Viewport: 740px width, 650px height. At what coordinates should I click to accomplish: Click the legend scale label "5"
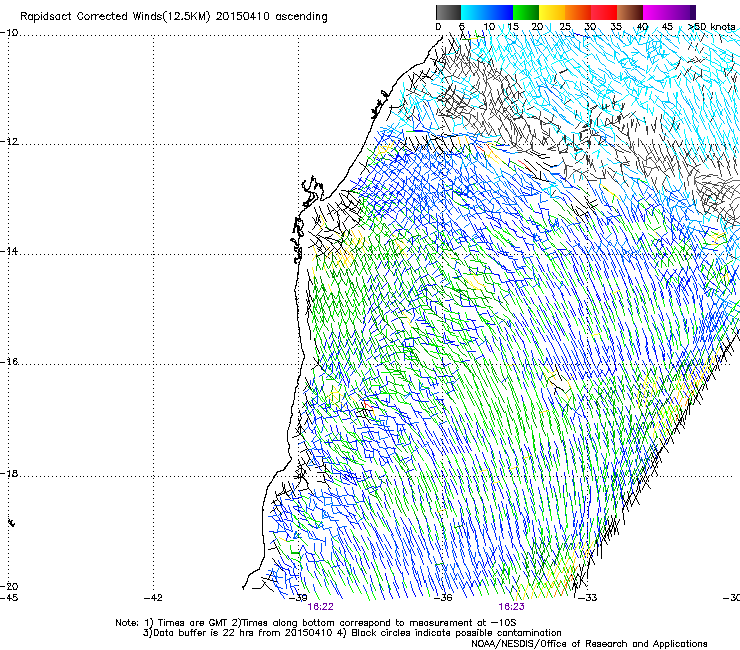point(462,27)
